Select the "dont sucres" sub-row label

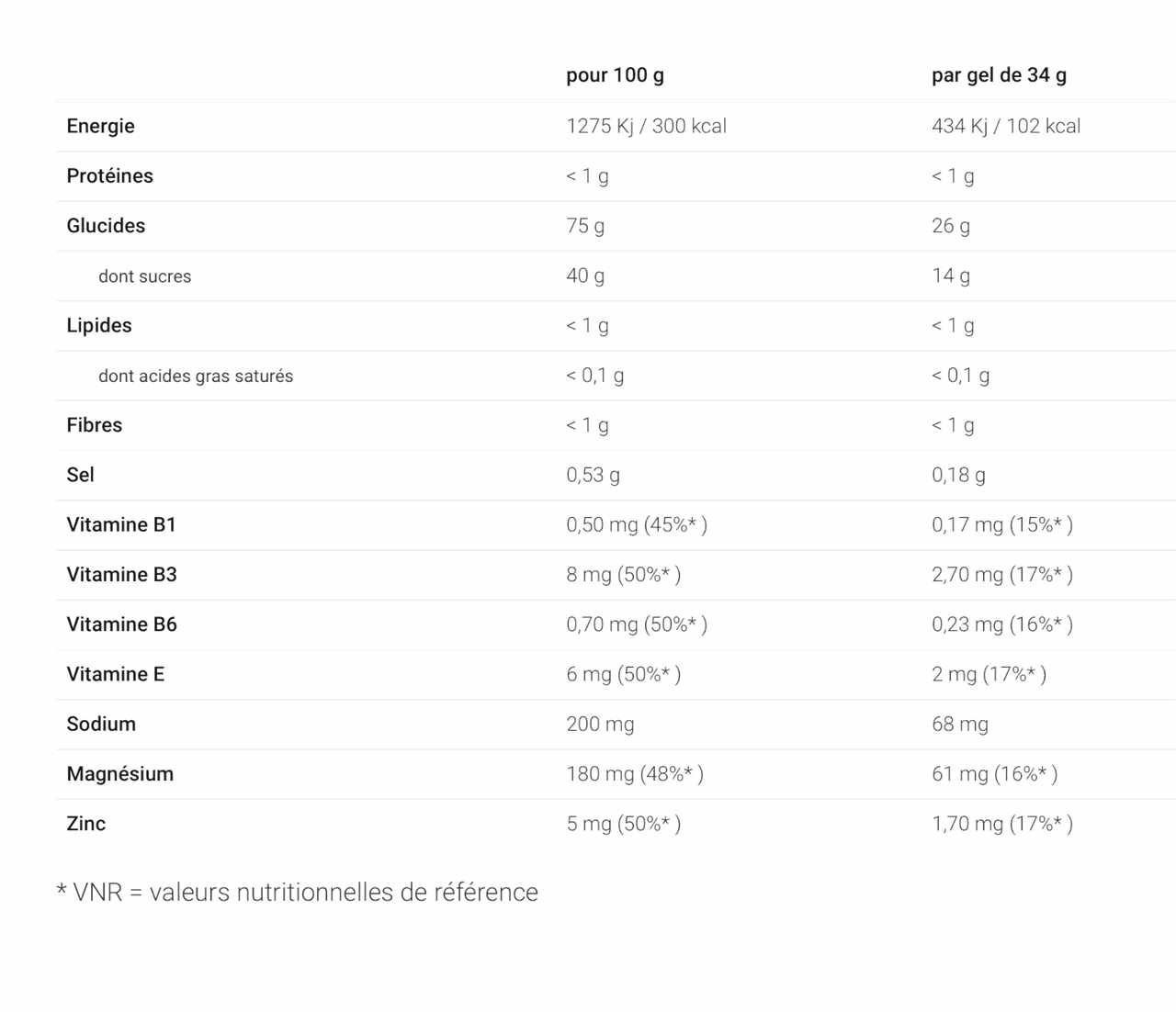click(x=144, y=276)
